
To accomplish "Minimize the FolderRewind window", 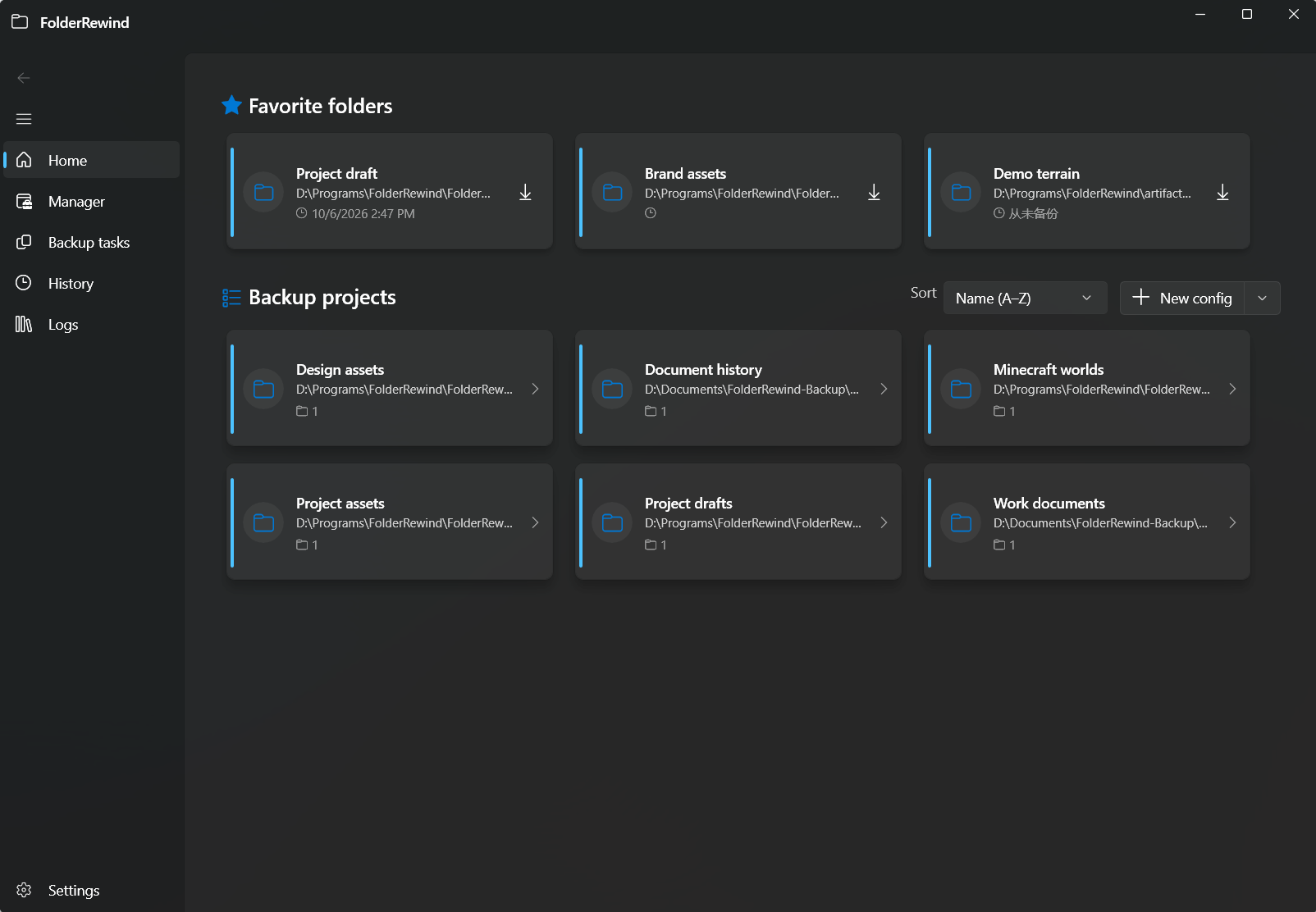I will click(1200, 14).
